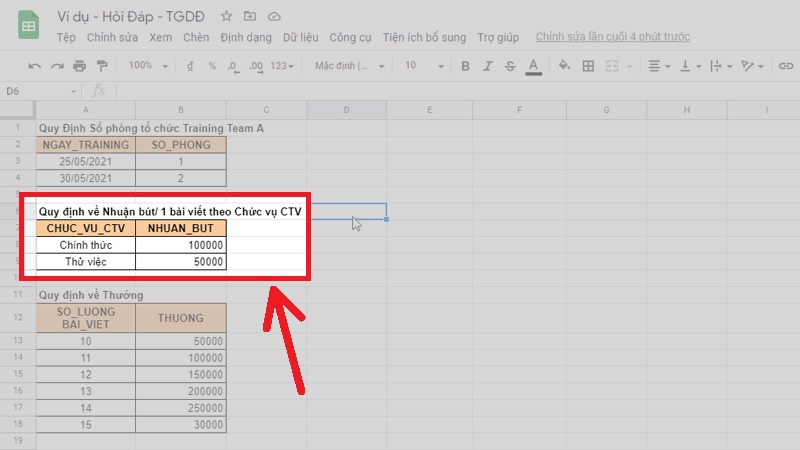Print the spreadsheet with printer icon
Viewport: 800px width, 450px height.
[x=80, y=66]
